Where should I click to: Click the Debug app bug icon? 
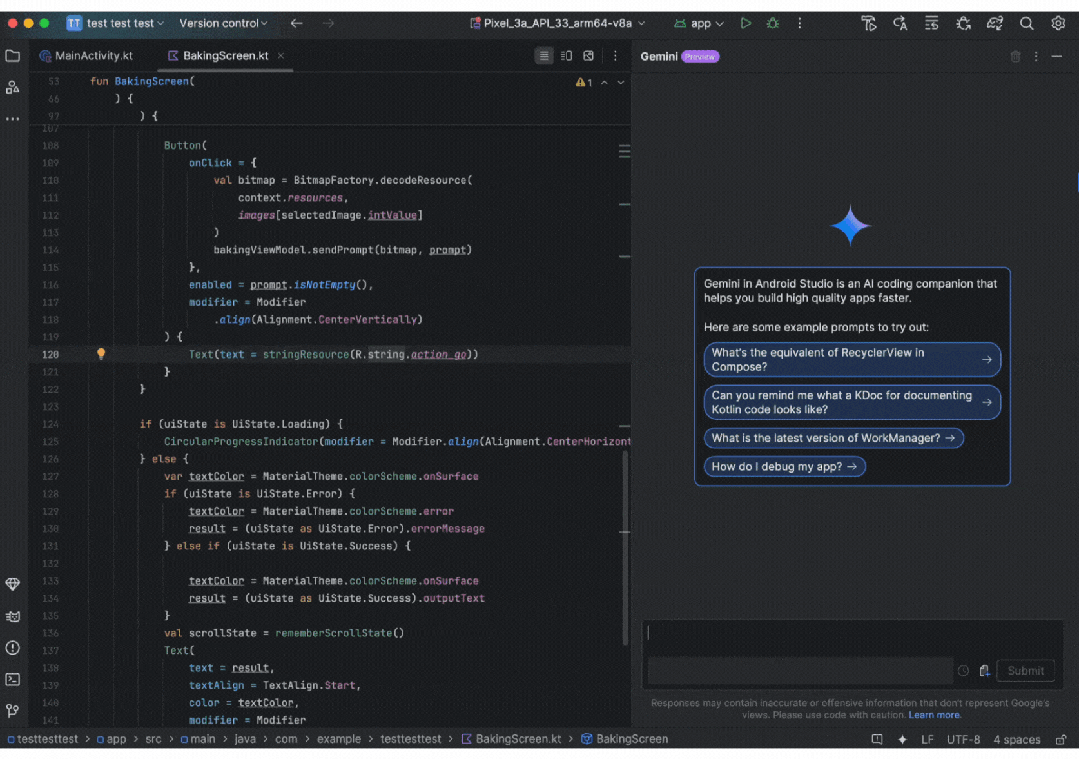click(773, 23)
